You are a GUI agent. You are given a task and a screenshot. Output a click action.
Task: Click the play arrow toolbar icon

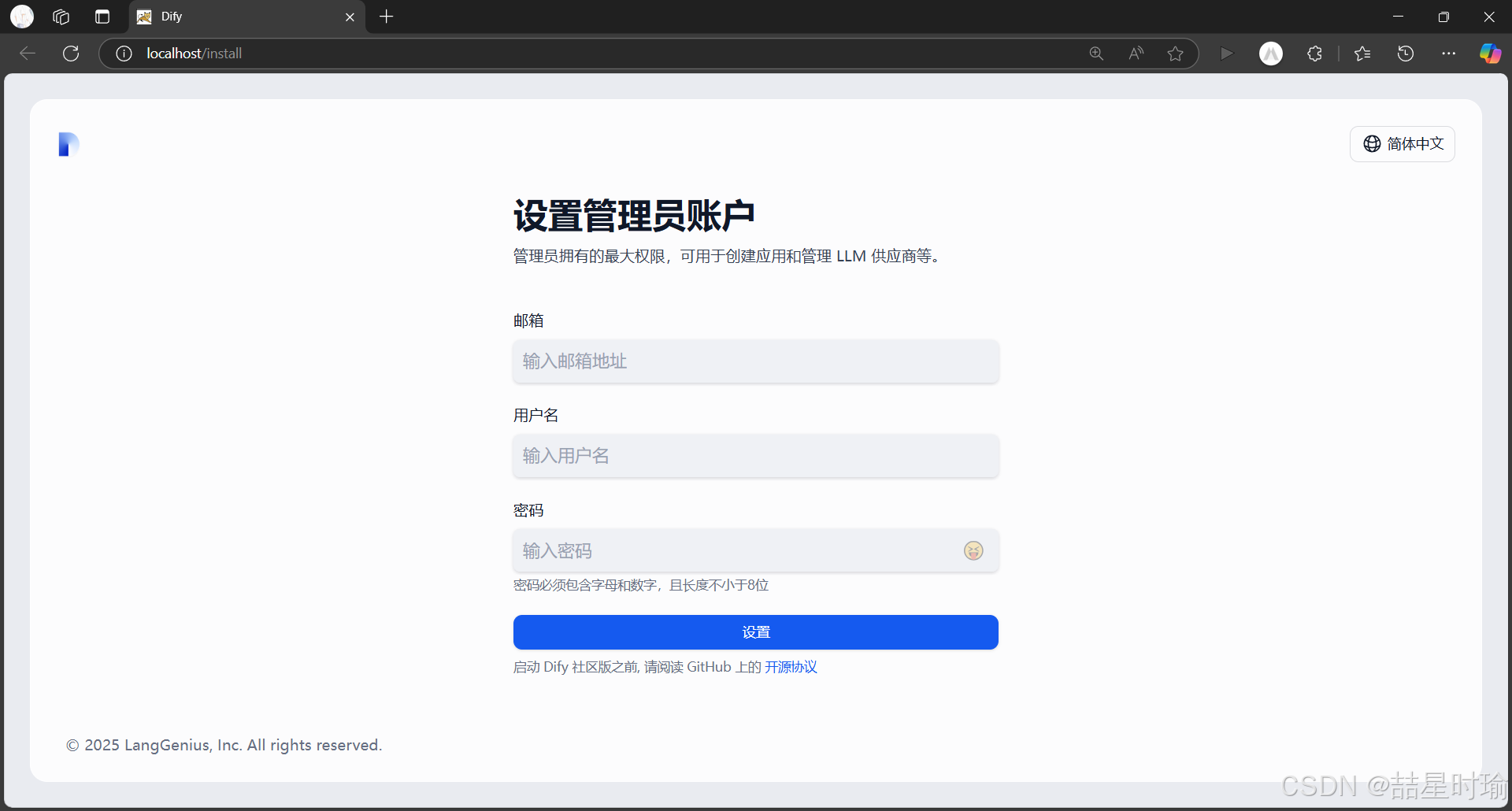tap(1226, 54)
